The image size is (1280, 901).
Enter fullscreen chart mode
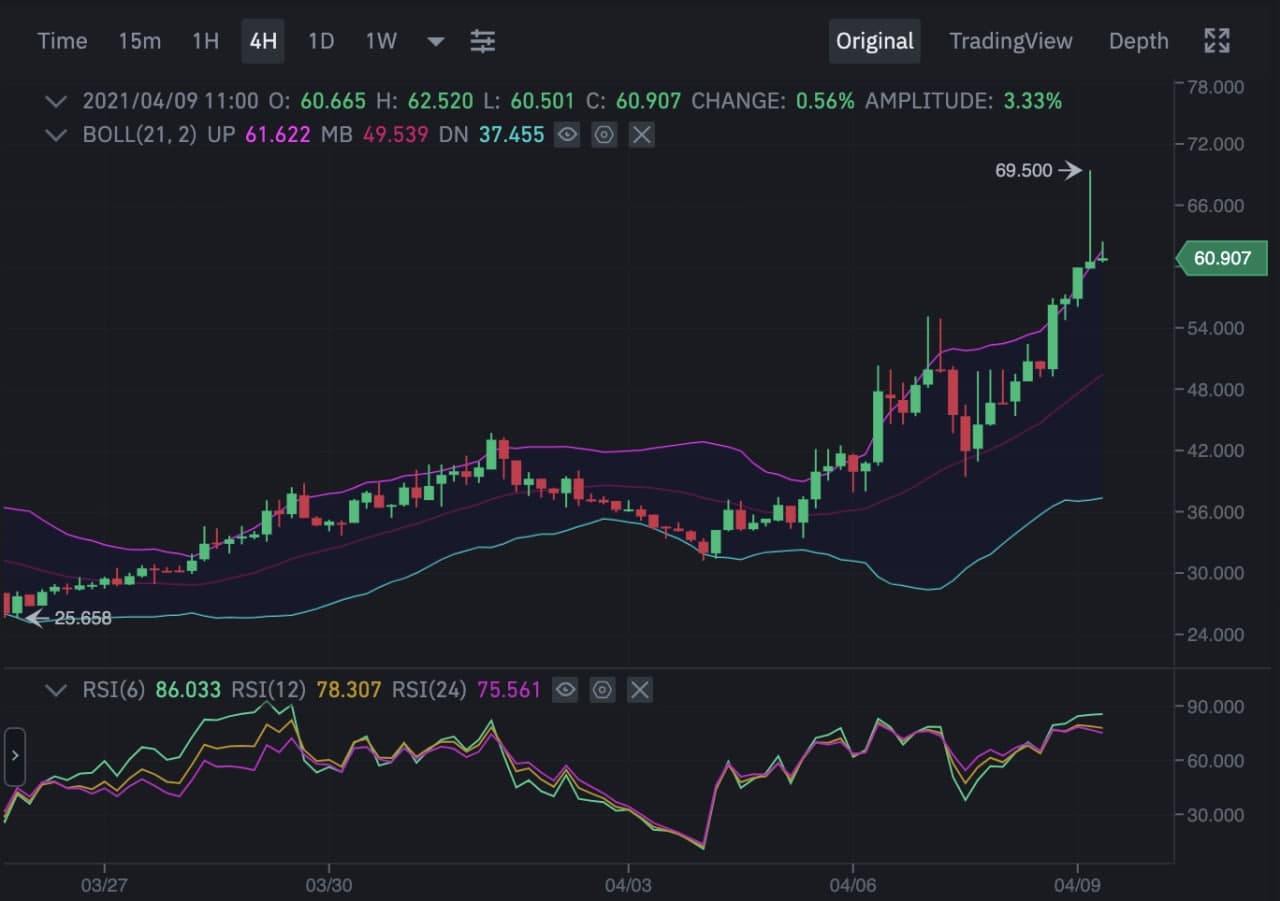click(1216, 41)
